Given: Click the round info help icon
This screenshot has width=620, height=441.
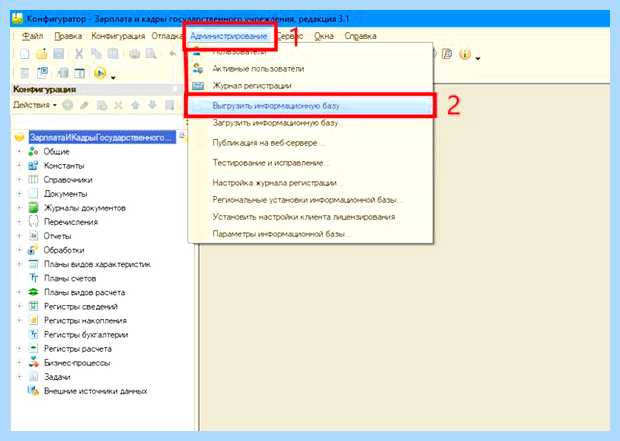Looking at the screenshot, I should (x=465, y=54).
